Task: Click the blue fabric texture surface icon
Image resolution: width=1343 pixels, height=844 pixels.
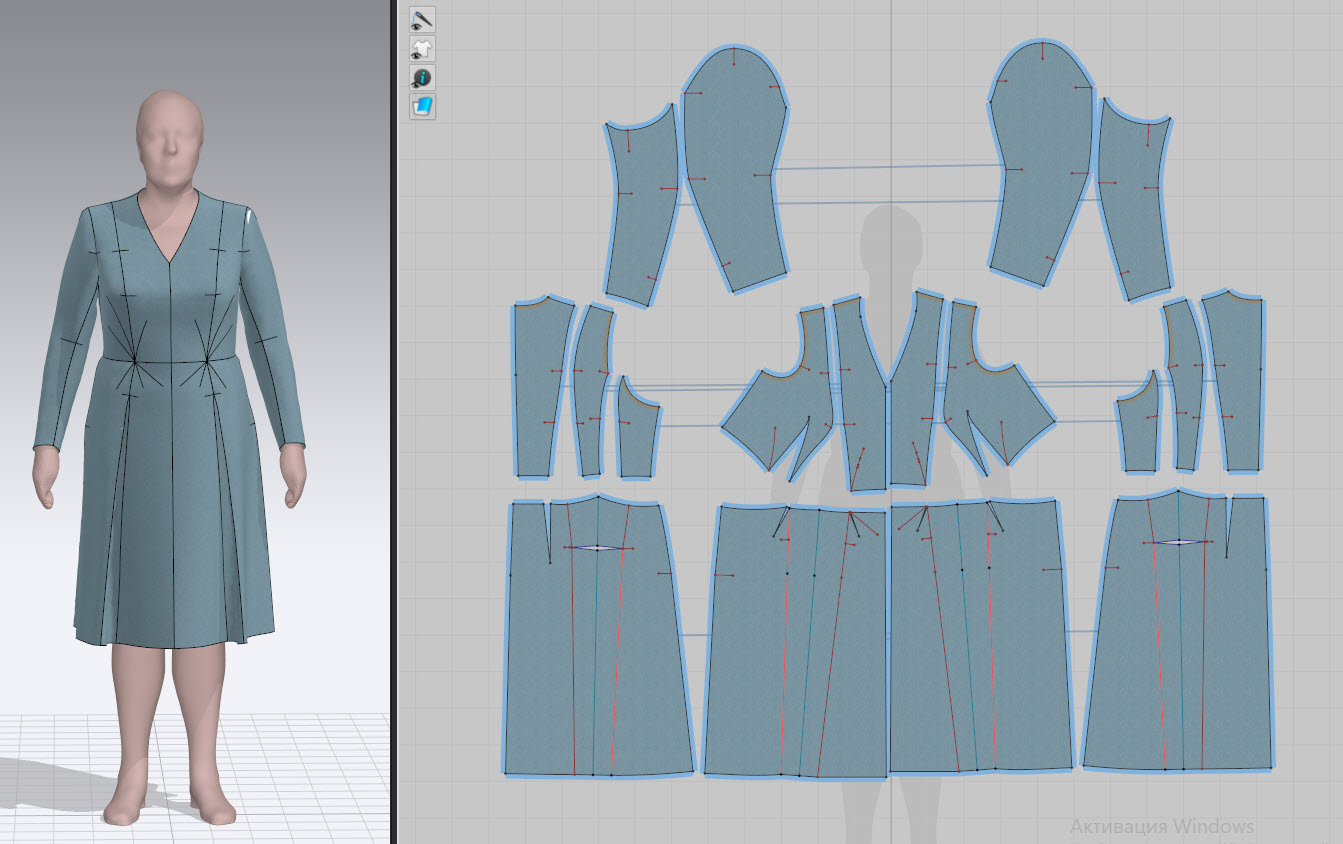Action: pos(422,106)
